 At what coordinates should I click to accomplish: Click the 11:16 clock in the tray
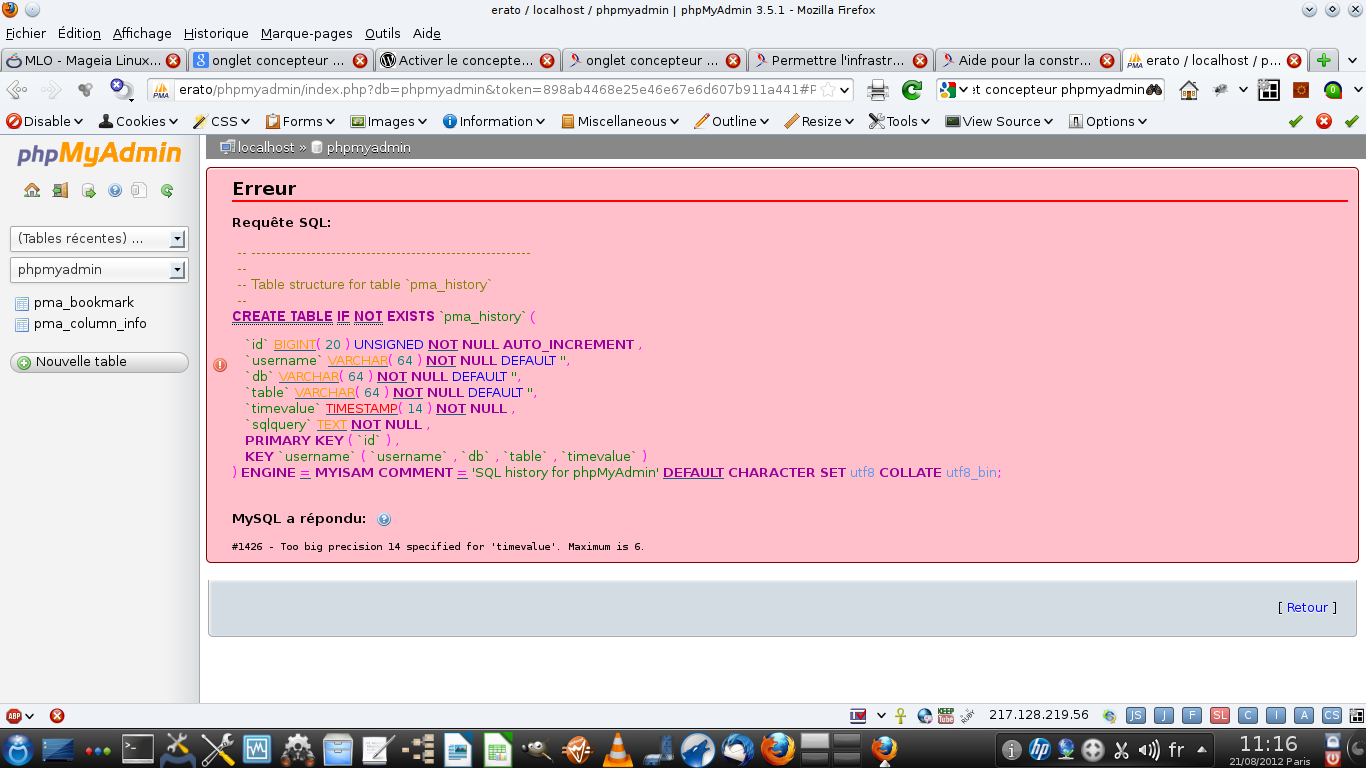click(1269, 744)
